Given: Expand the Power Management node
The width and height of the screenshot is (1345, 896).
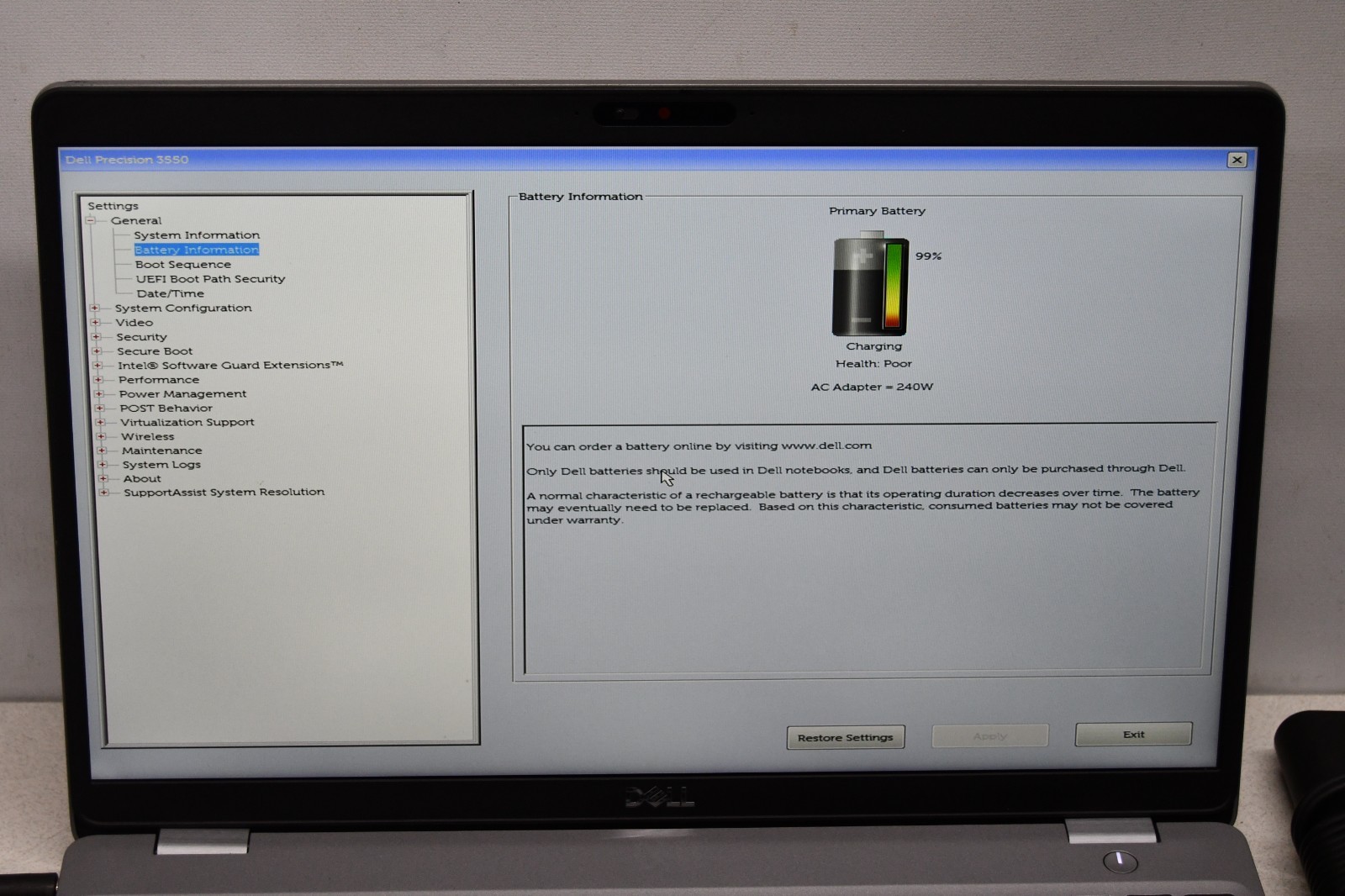Looking at the screenshot, I should click(x=99, y=393).
